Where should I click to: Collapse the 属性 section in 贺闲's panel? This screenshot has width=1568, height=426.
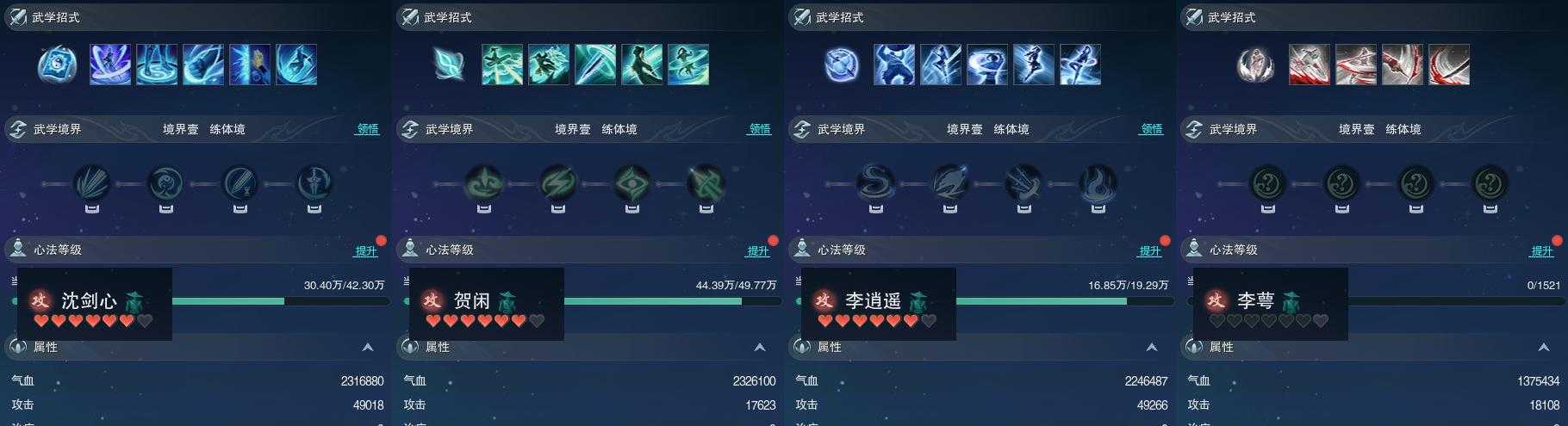pyautogui.click(x=760, y=348)
